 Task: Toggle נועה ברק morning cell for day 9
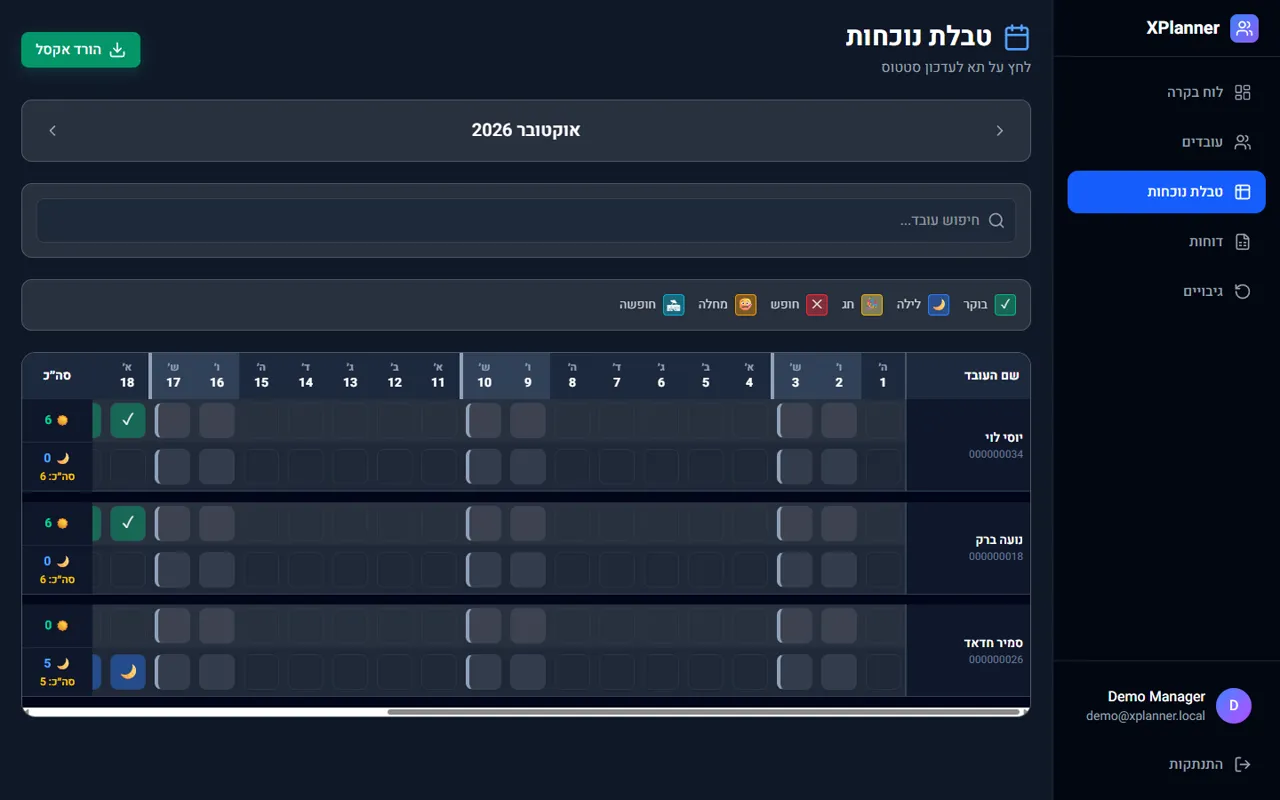[x=528, y=523]
